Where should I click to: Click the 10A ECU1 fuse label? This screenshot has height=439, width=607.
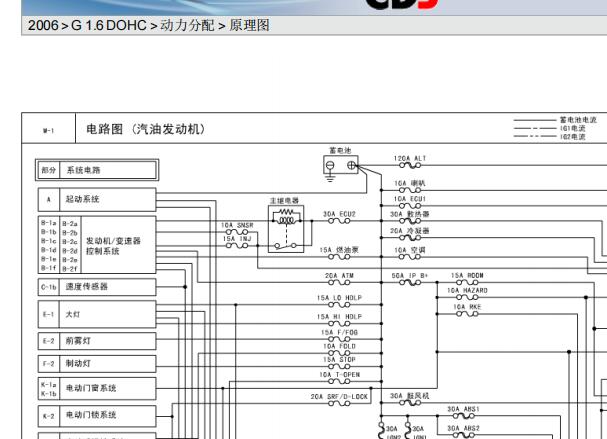pyautogui.click(x=410, y=199)
